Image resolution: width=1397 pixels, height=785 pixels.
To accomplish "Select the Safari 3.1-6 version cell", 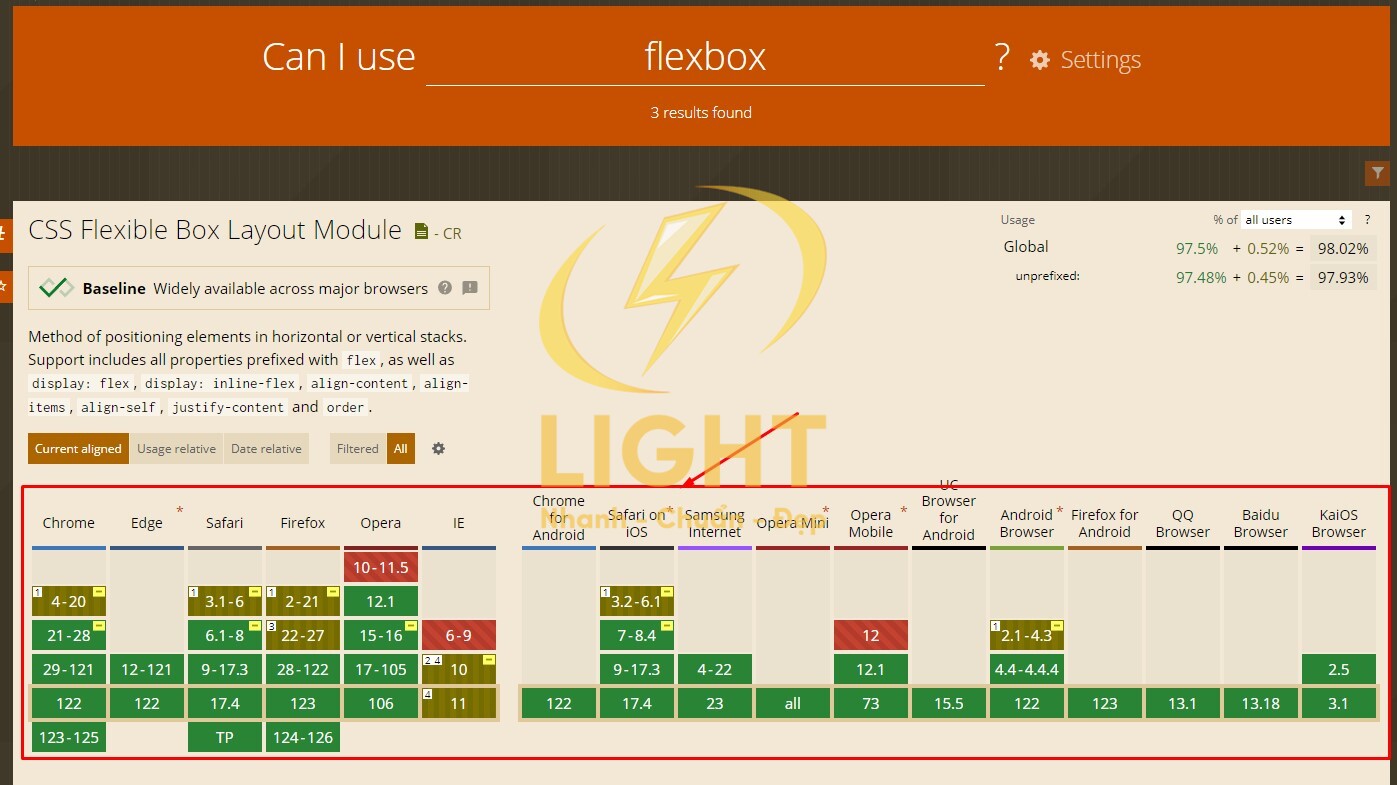I will point(225,601).
